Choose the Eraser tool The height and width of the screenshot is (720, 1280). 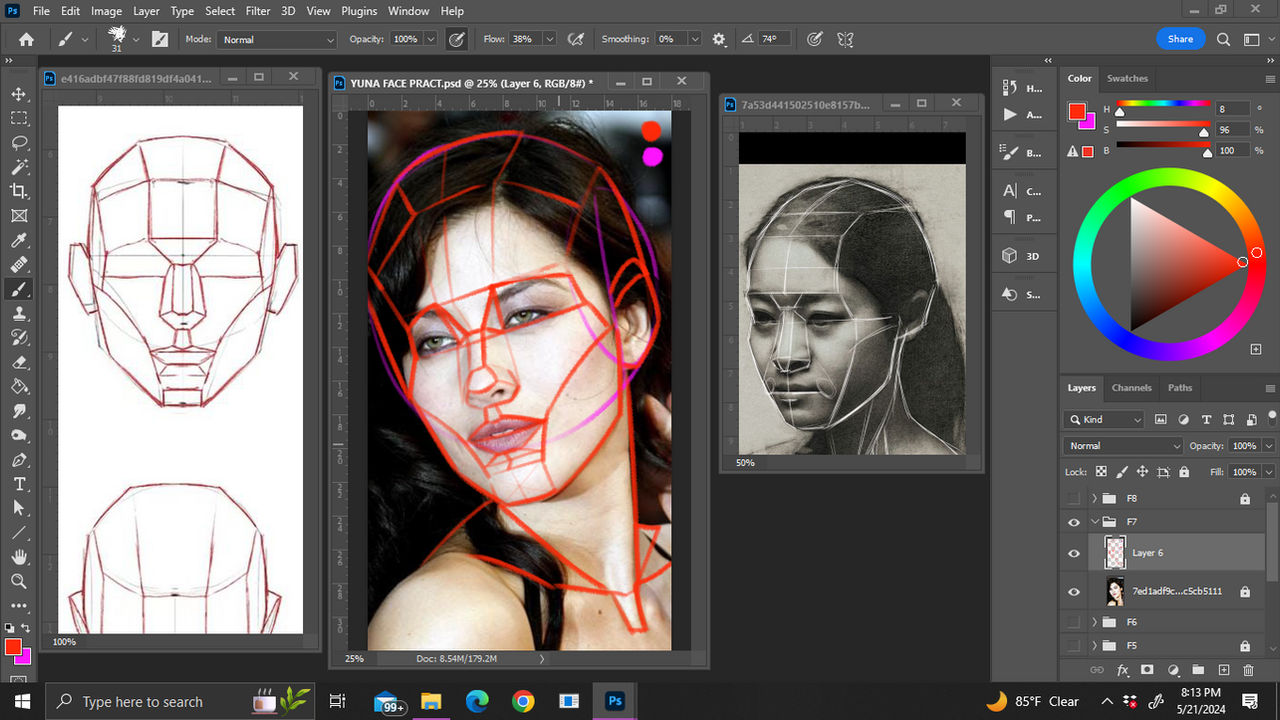[19, 362]
